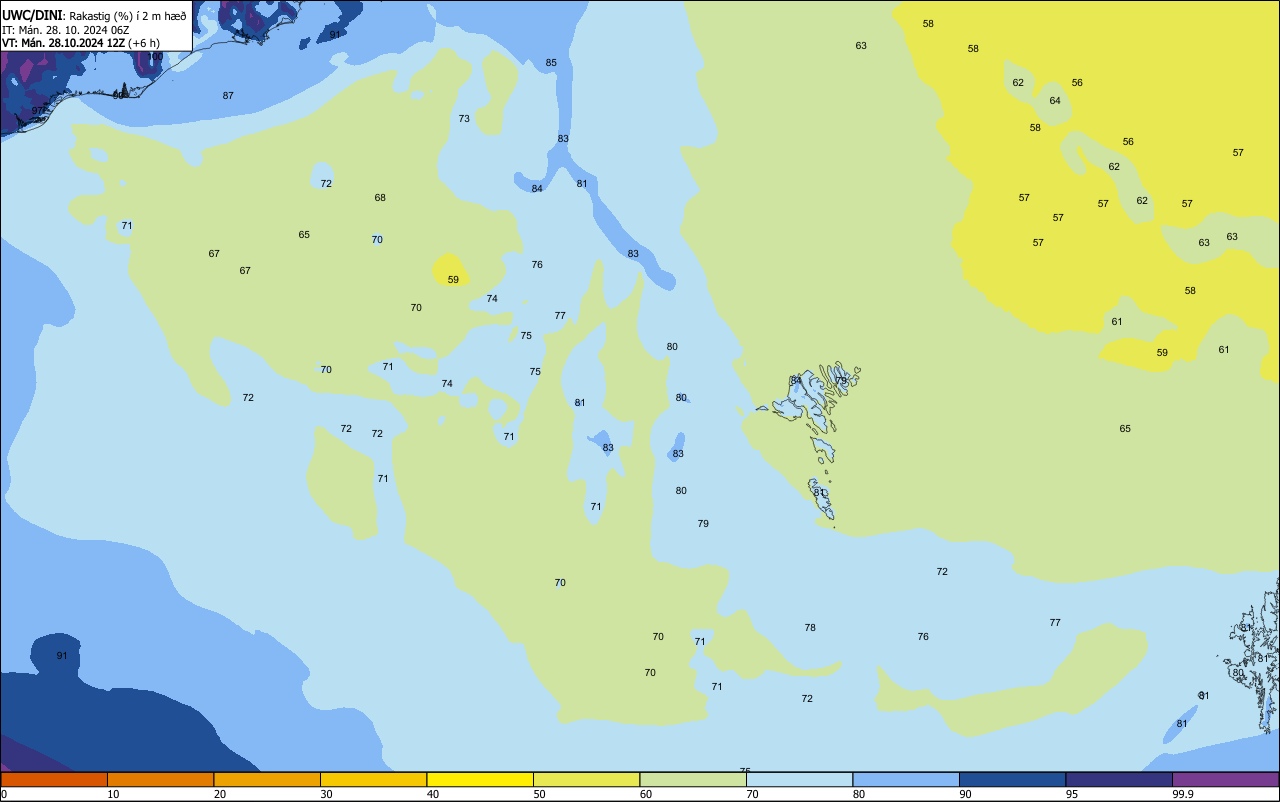Screen dimensions: 1280x802
Task: Choose the dark blue 90–95 legend swatch
Action: coord(1012,779)
